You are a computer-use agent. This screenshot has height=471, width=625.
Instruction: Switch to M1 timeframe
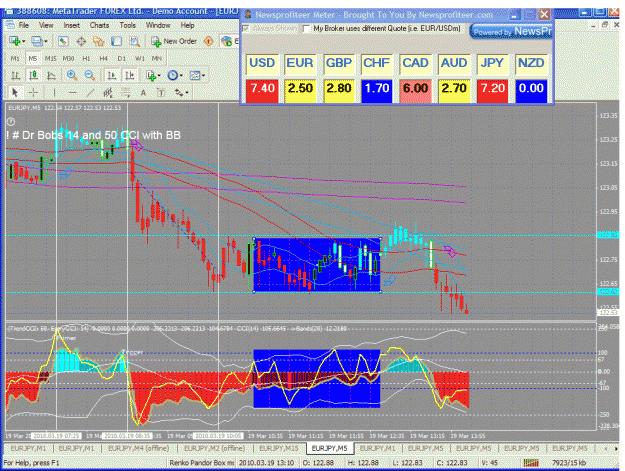point(15,59)
